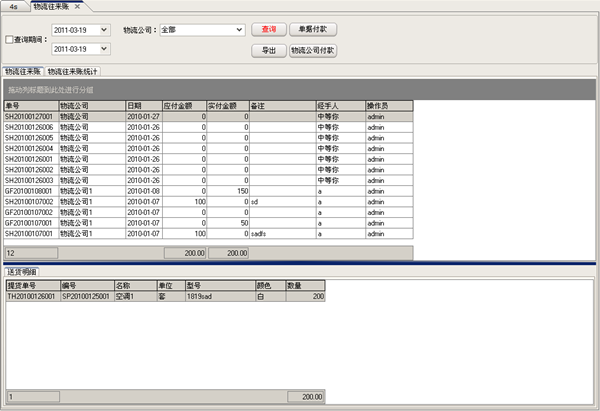Click the 提货单号 column header
Screen dimensions: 600x411
[32, 286]
